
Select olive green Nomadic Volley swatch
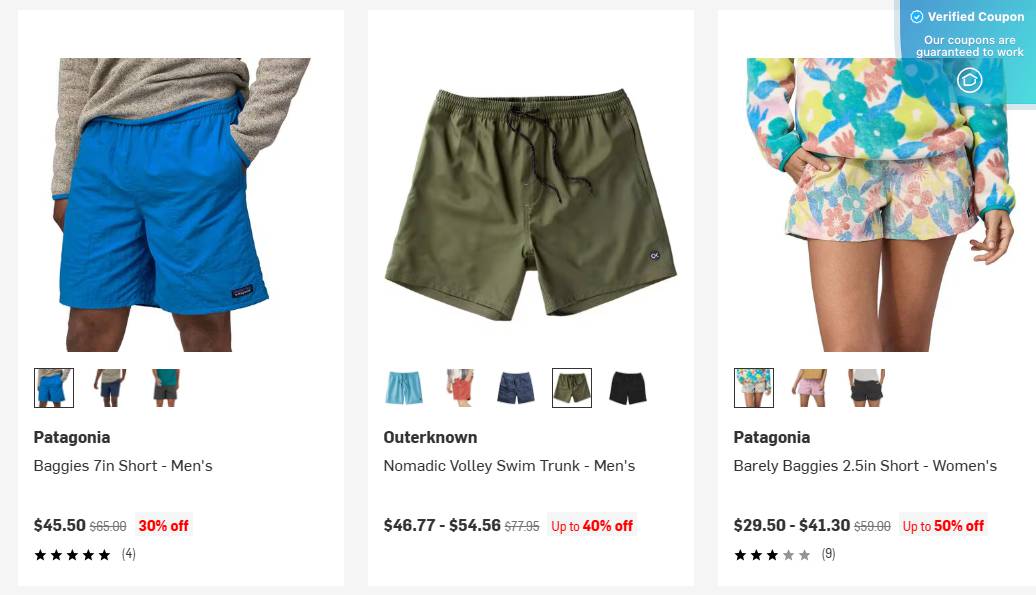[572, 388]
